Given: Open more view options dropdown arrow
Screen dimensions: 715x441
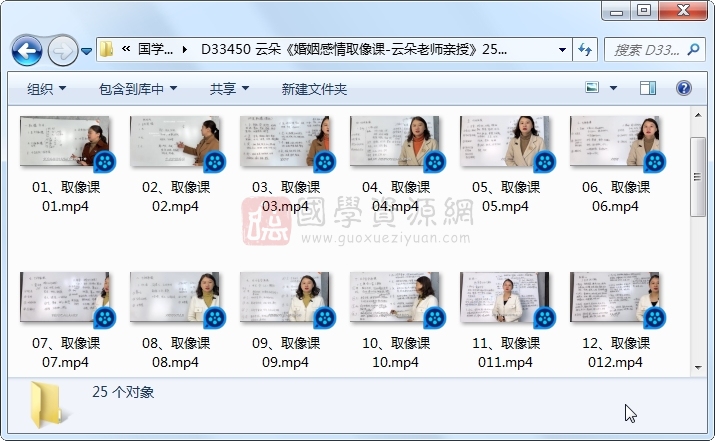Looking at the screenshot, I should [613, 88].
